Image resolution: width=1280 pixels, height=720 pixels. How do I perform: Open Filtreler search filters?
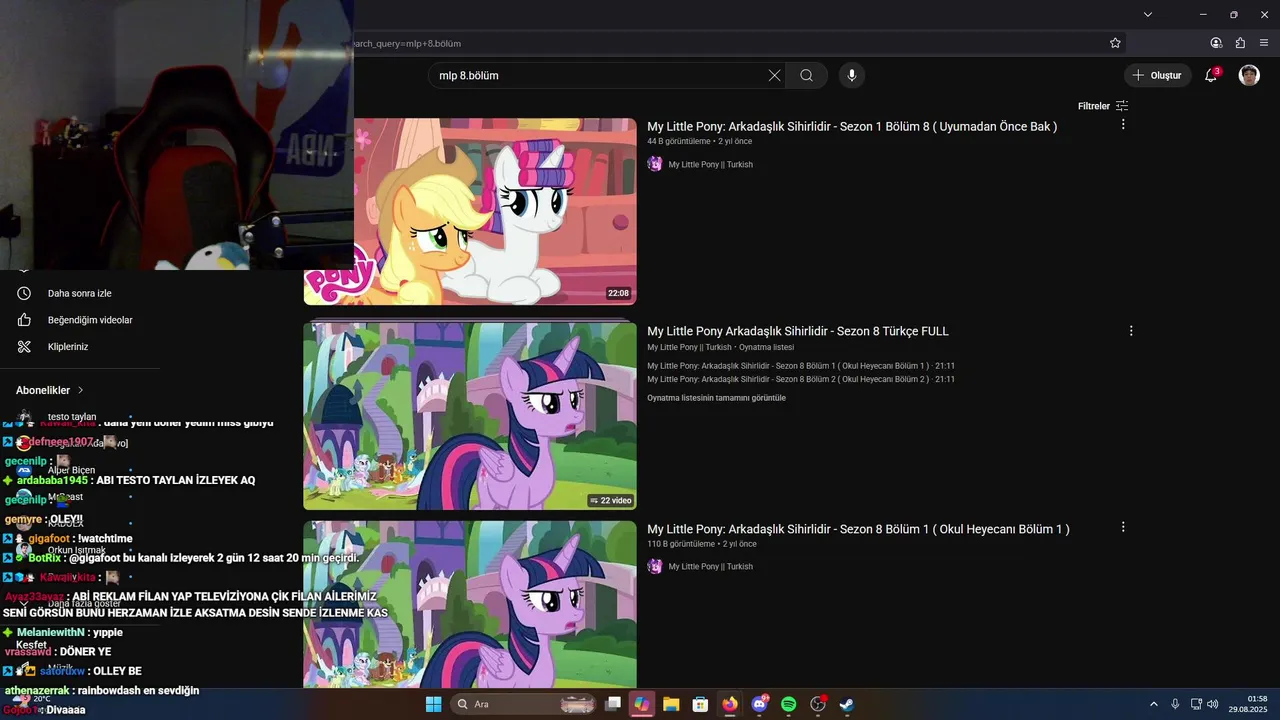(x=1103, y=106)
